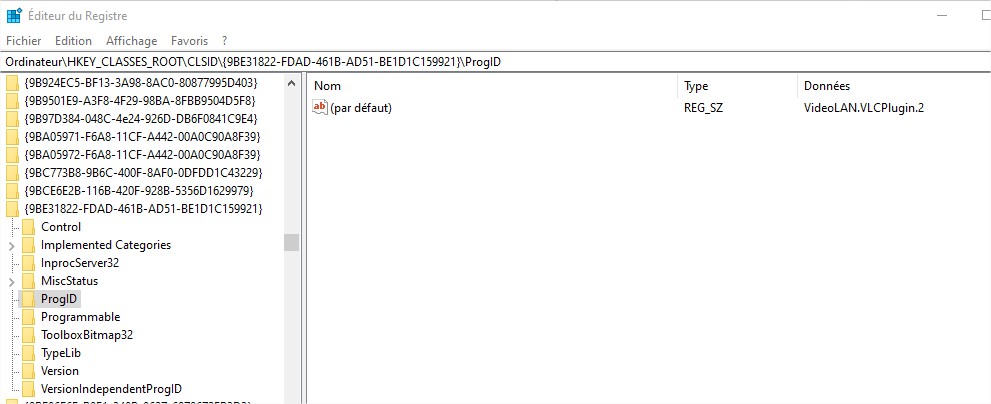Click the InprocServer32 folder icon
This screenshot has width=991, height=404.
(x=28, y=263)
